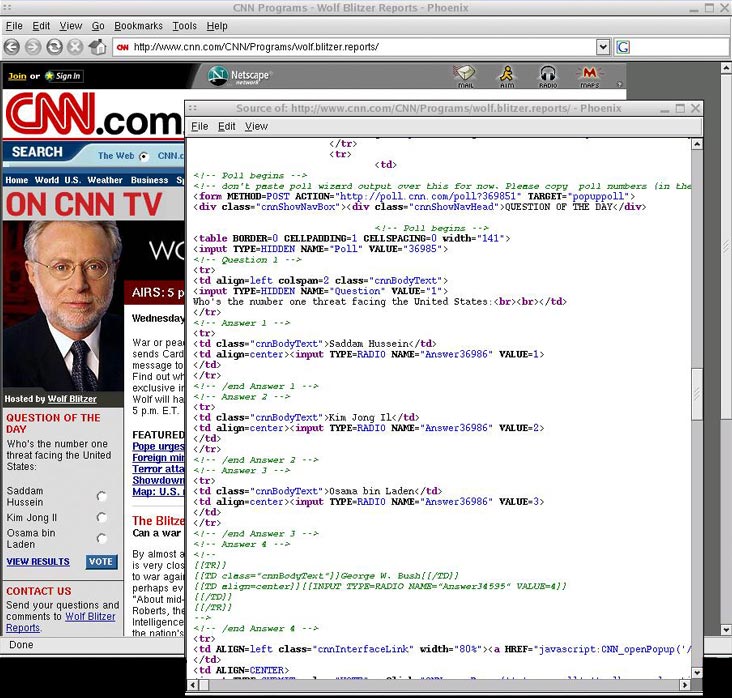Open the VIEW RESULTS link
Viewport: 732px width, 698px height.
point(38,562)
